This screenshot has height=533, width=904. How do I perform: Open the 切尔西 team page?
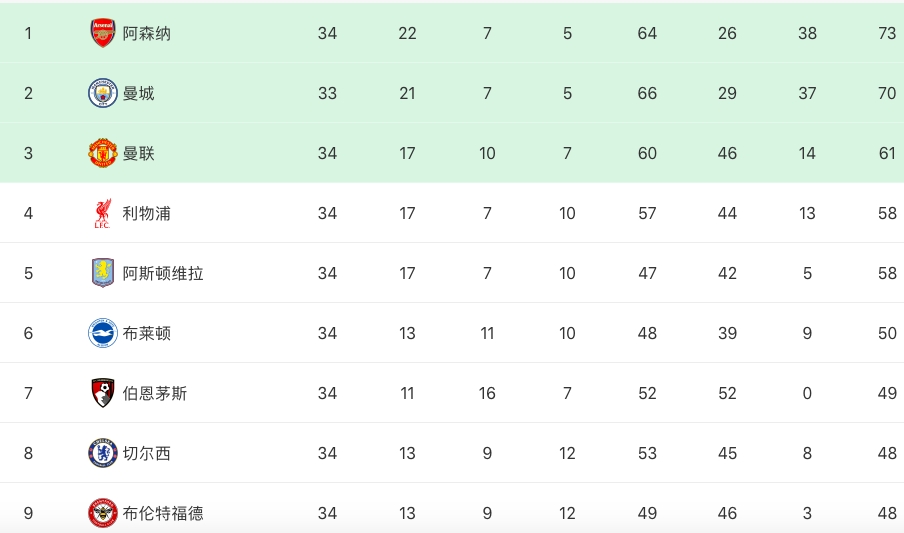(147, 453)
